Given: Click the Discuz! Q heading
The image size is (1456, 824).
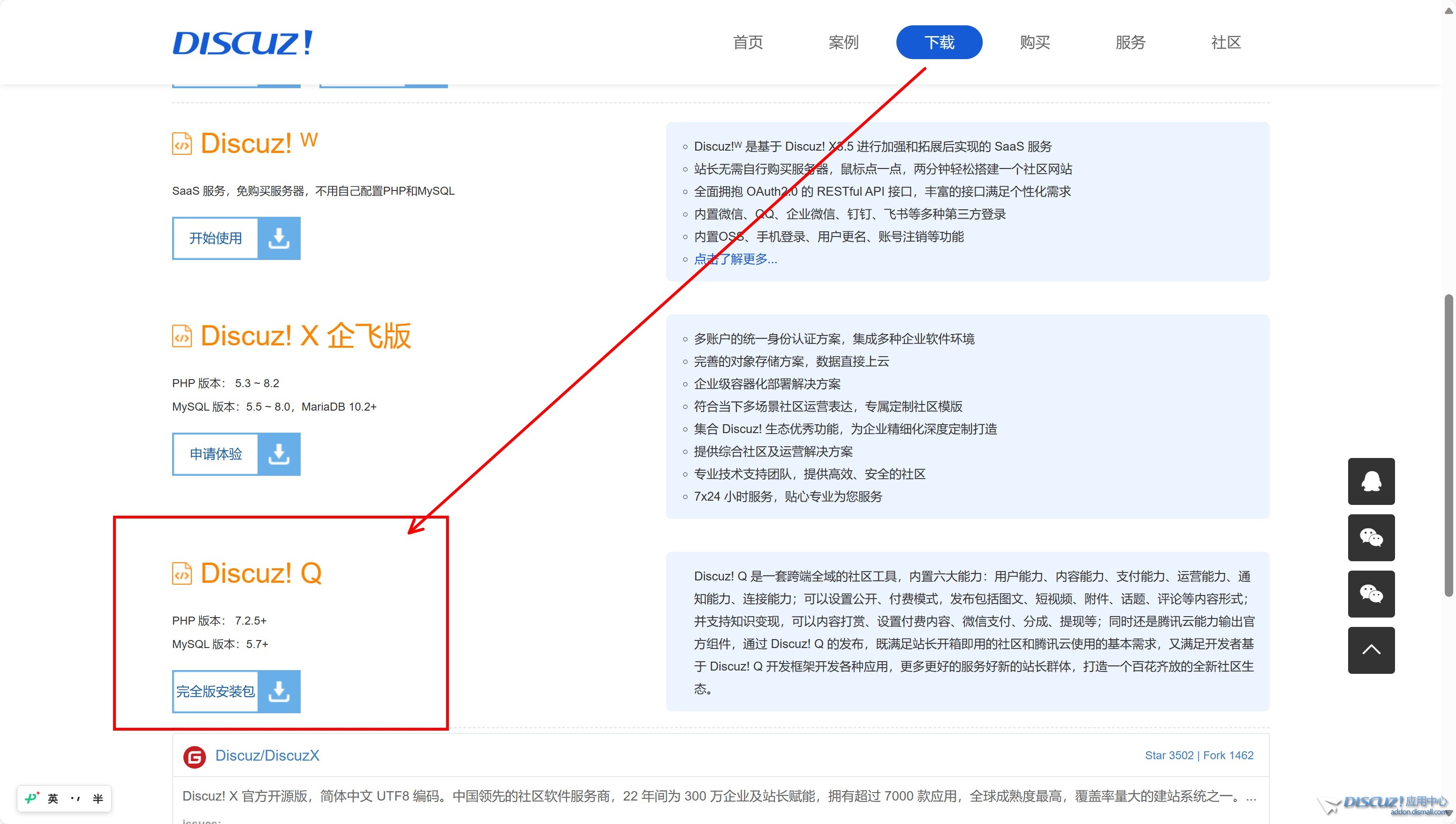Looking at the screenshot, I should (x=261, y=573).
